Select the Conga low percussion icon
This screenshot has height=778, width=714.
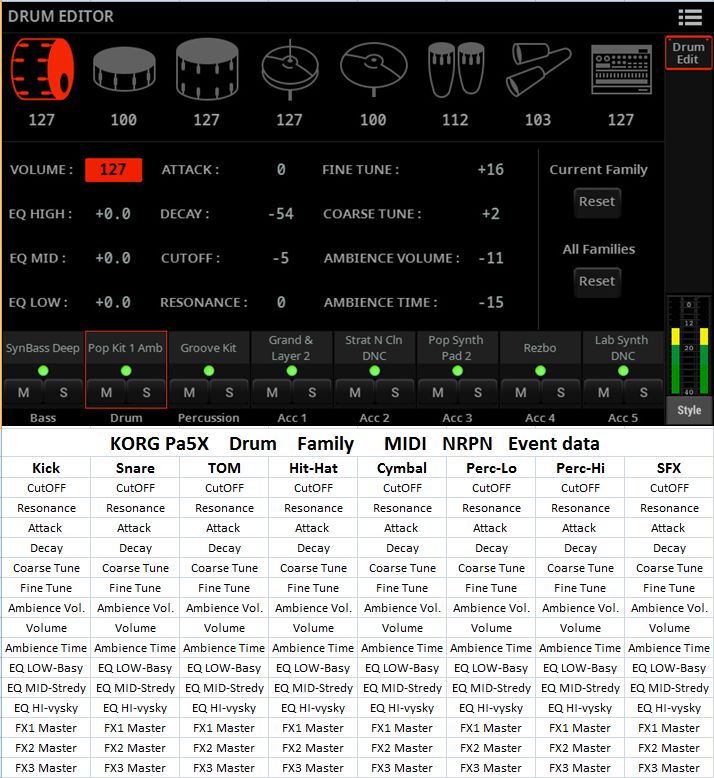[456, 69]
